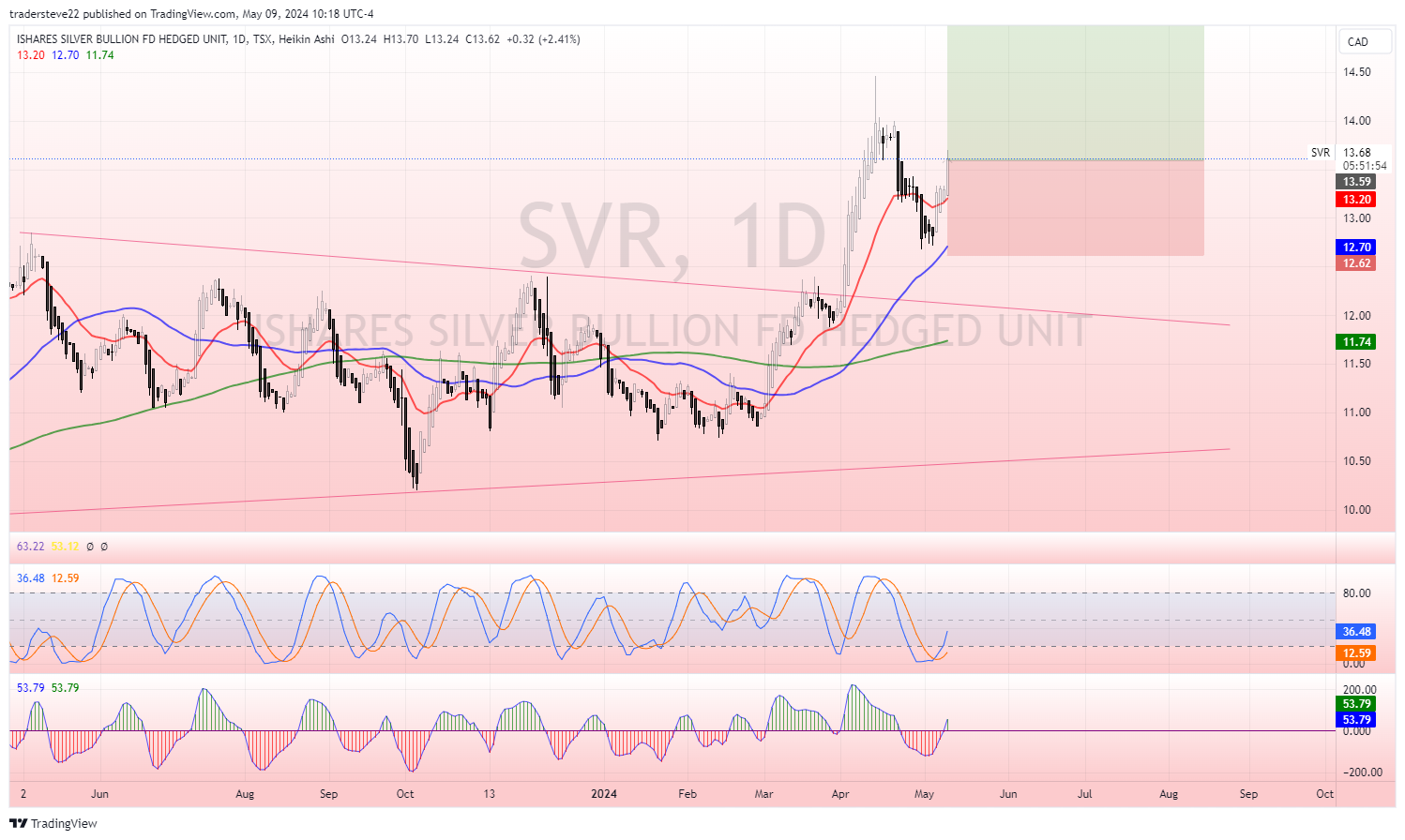Click the 12.62 stop level price label

pos(1356,263)
